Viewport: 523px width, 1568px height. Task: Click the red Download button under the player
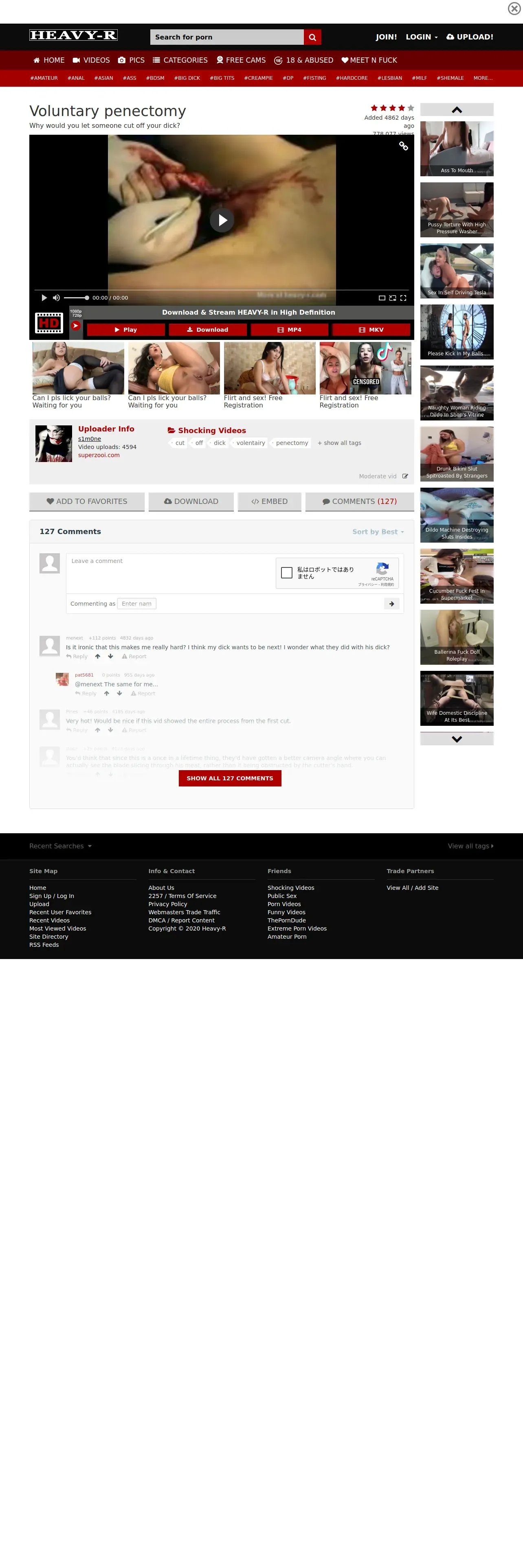coord(208,329)
